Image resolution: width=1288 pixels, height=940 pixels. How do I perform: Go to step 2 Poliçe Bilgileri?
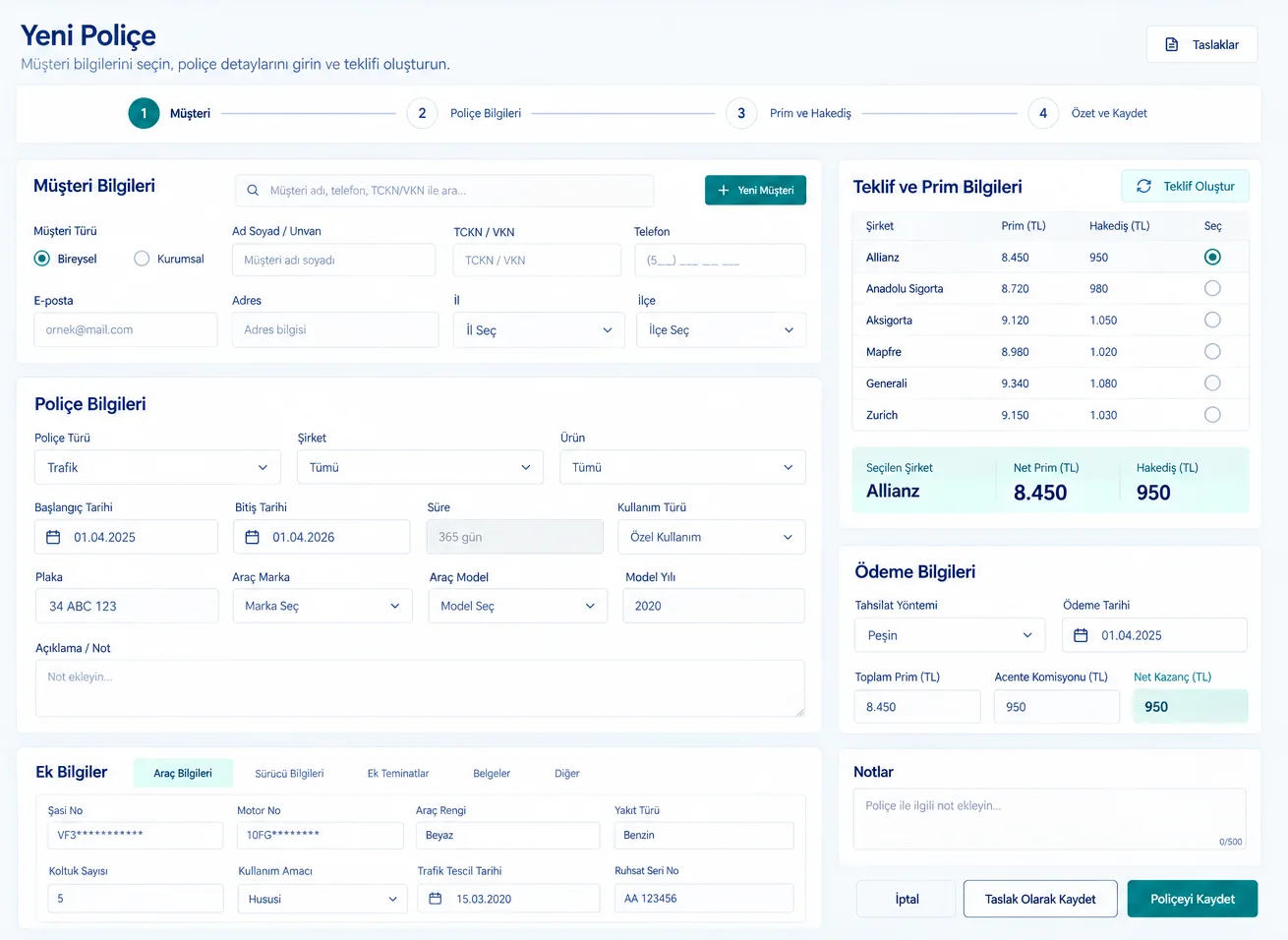(x=464, y=113)
